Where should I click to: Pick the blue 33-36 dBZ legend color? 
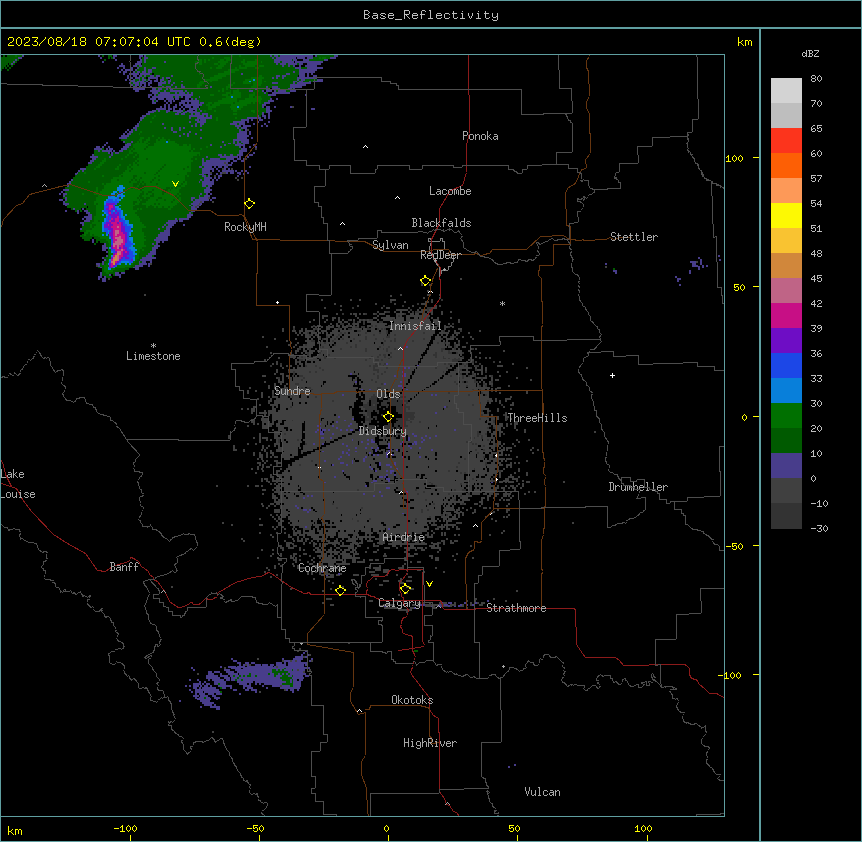pyautogui.click(x=786, y=365)
